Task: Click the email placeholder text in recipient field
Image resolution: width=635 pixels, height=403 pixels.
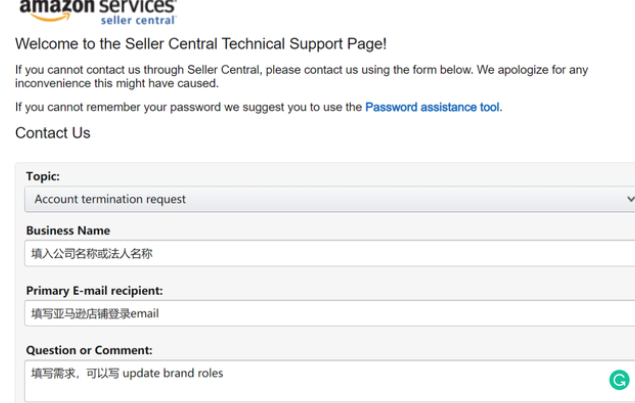Action: coord(95,313)
